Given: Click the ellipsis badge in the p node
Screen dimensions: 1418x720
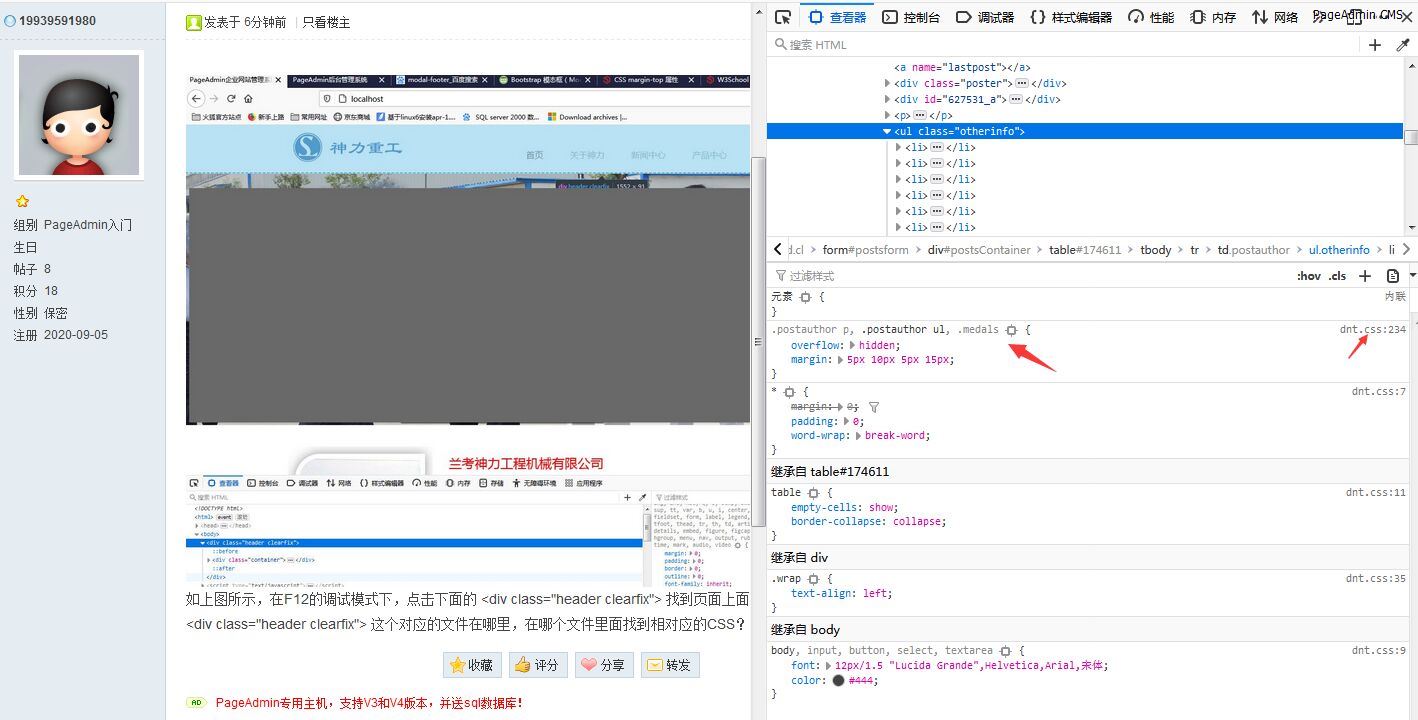Looking at the screenshot, I should [x=920, y=115].
